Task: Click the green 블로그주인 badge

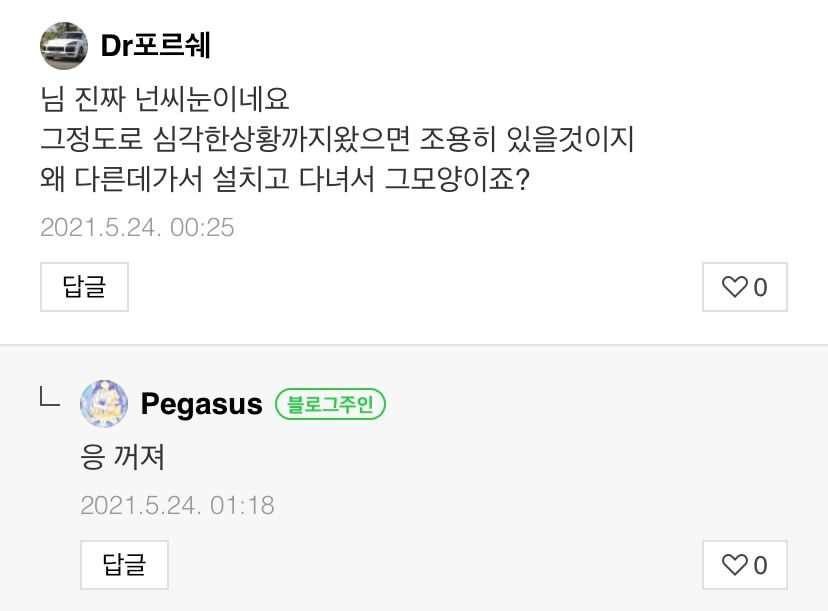Action: (330, 404)
